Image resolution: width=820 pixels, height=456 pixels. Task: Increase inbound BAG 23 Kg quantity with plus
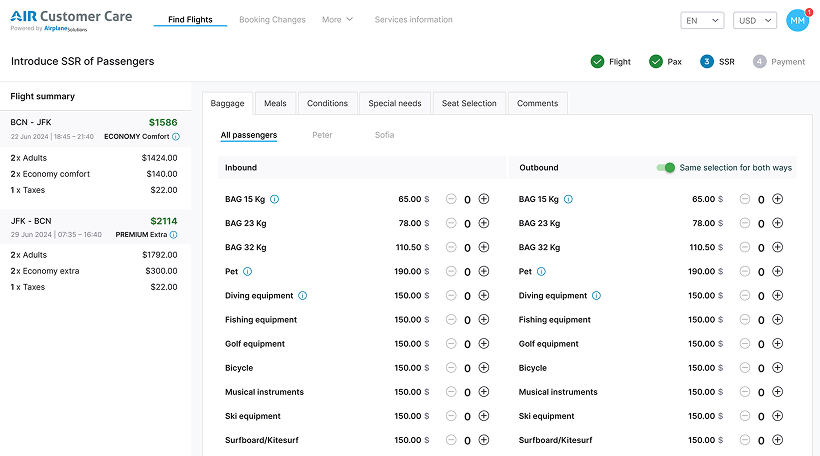(484, 224)
